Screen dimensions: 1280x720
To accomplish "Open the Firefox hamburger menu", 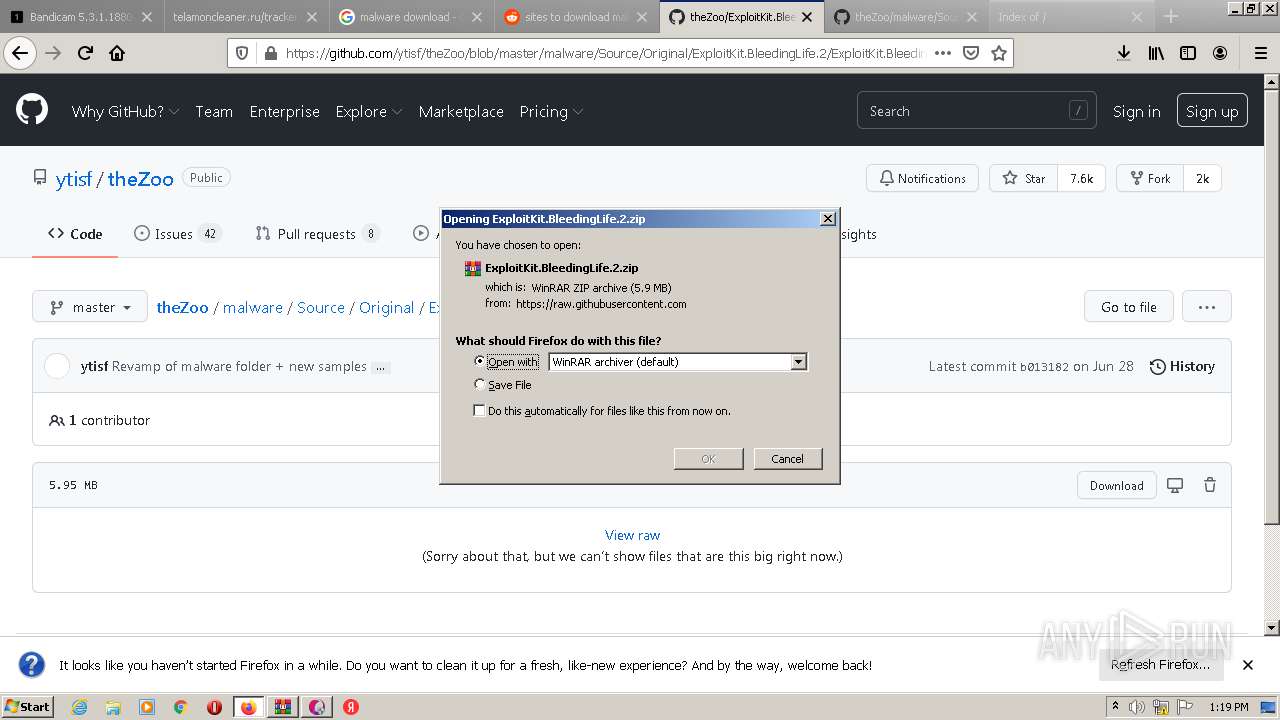I will click(1260, 53).
